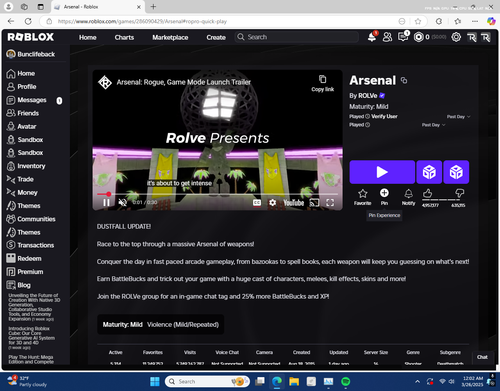The height and width of the screenshot is (391, 500).
Task: Click the video progress bar
Action: coord(217,194)
